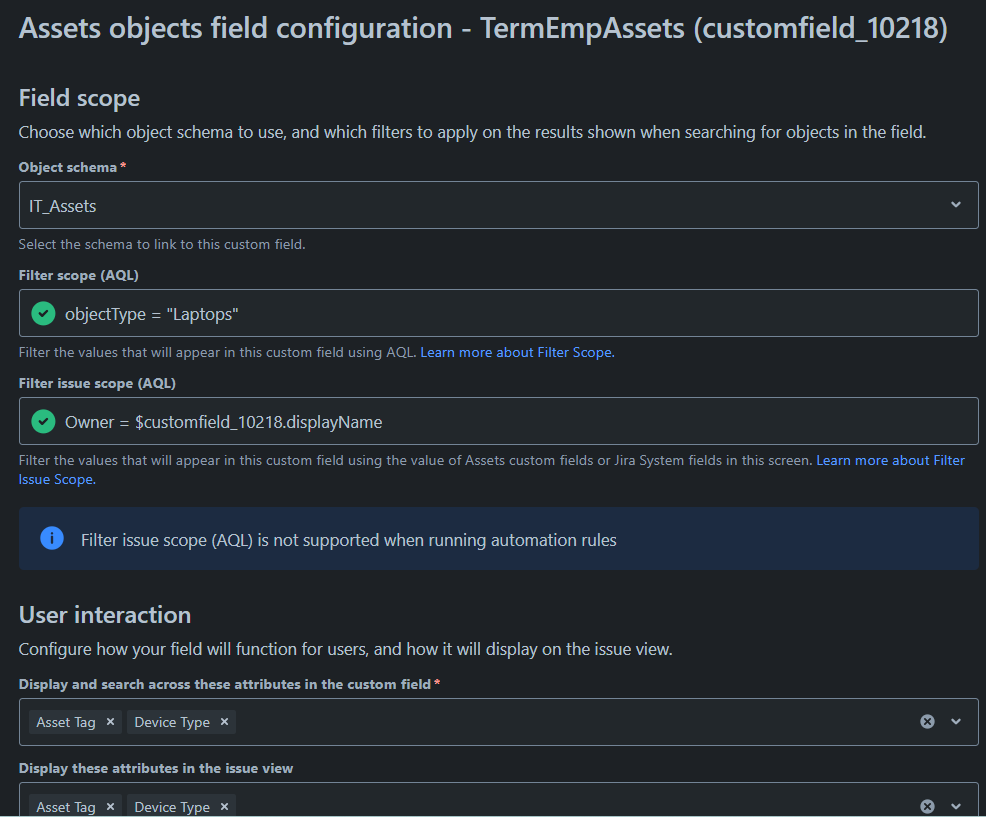Viewport: 986px width, 817px height.
Task: Click Device Type chip in issue view field
Action: click(x=172, y=806)
